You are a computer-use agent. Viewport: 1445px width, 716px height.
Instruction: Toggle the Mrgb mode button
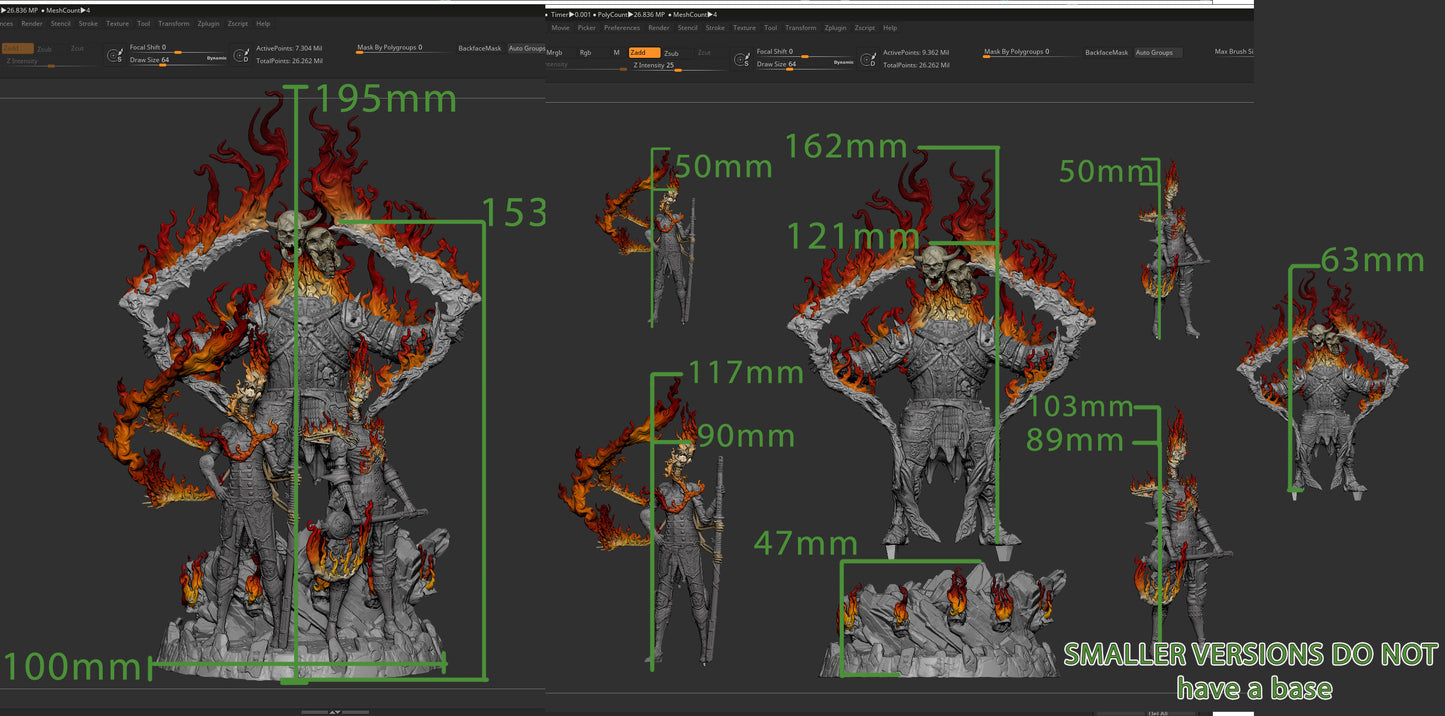pos(554,53)
